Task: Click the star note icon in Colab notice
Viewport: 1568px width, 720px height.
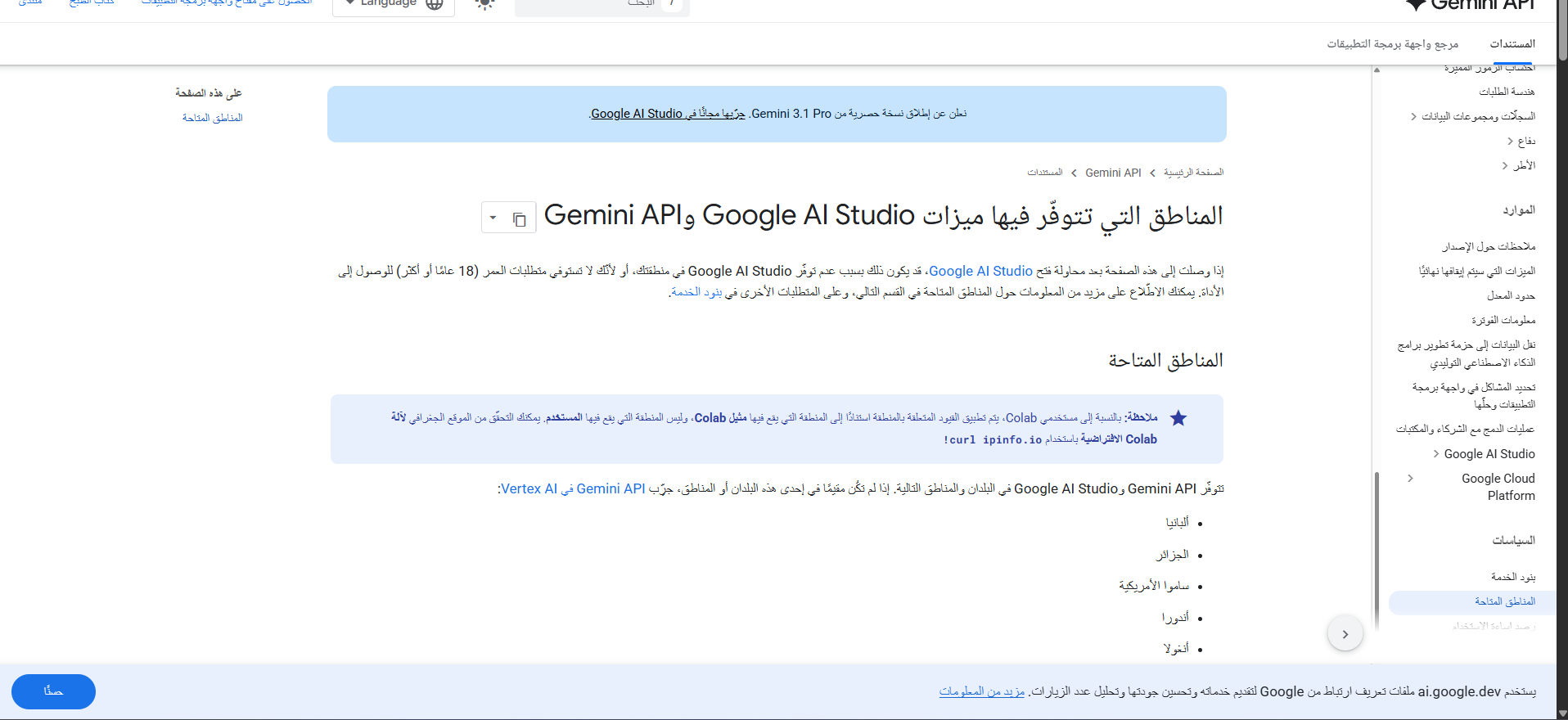Action: (x=1178, y=418)
